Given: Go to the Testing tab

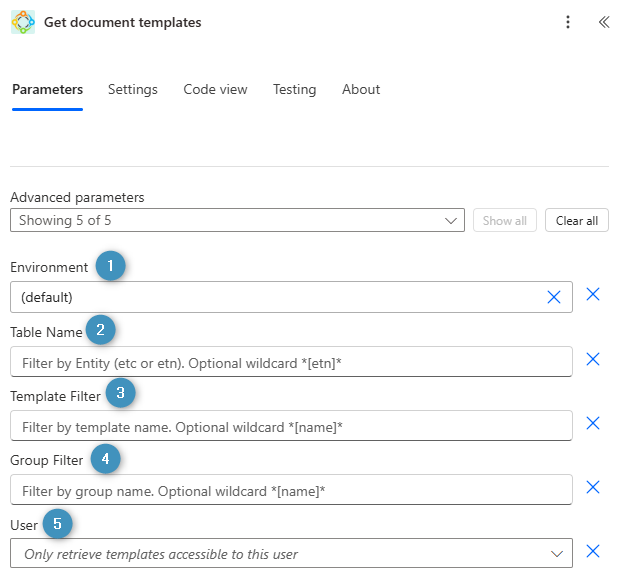Looking at the screenshot, I should 294,89.
